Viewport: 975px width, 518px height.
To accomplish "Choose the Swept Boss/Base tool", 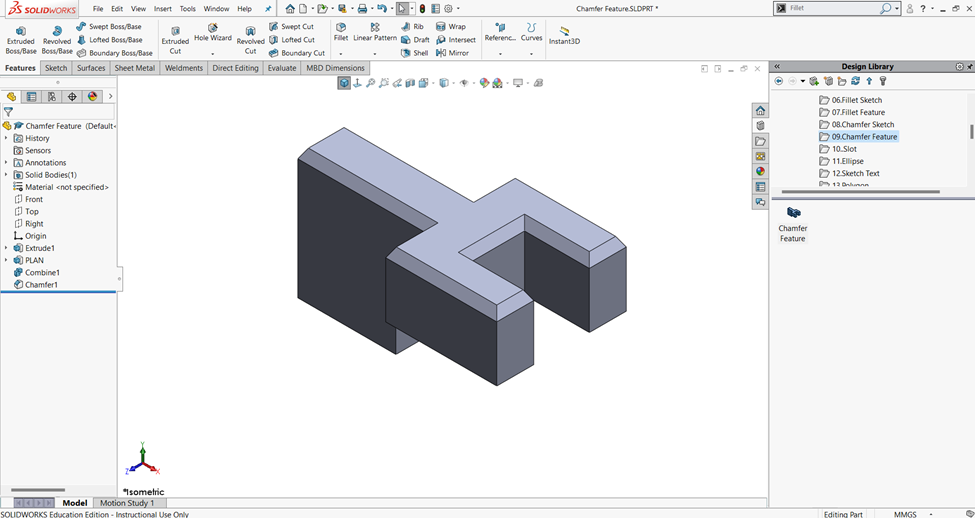I will click(109, 27).
